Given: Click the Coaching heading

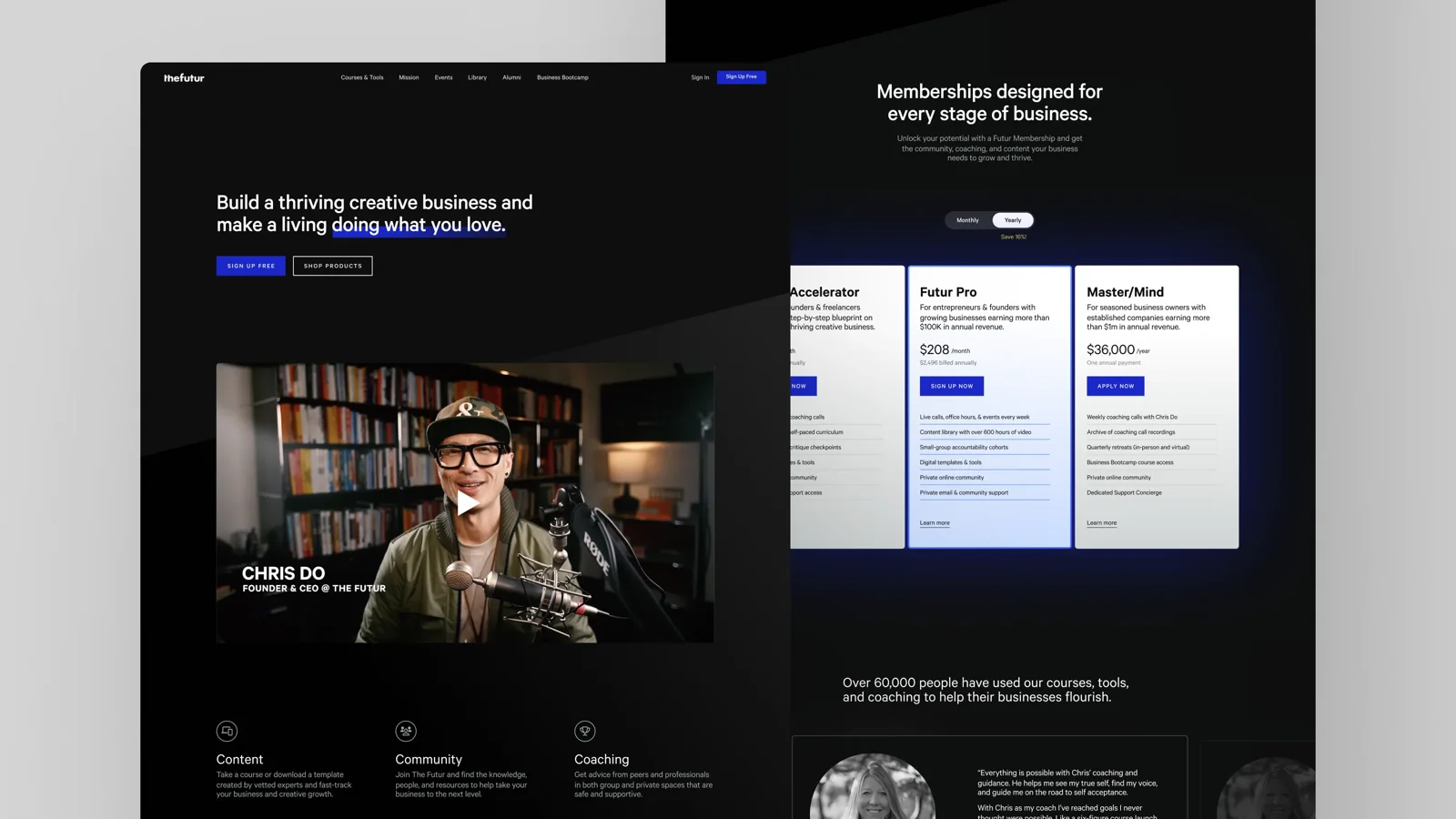Looking at the screenshot, I should click(x=602, y=759).
